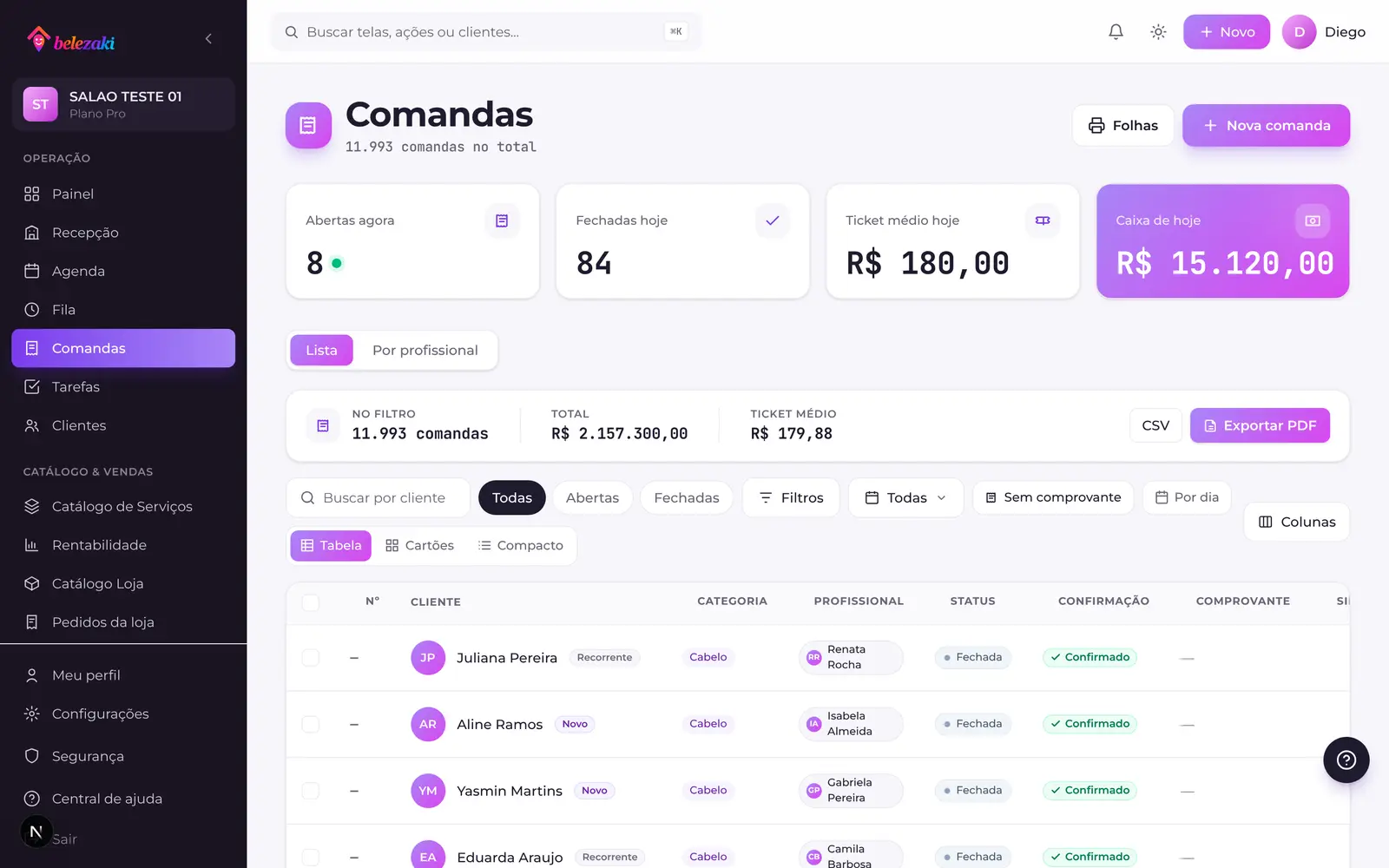
Task: Open the Todas date dropdown
Action: point(905,497)
